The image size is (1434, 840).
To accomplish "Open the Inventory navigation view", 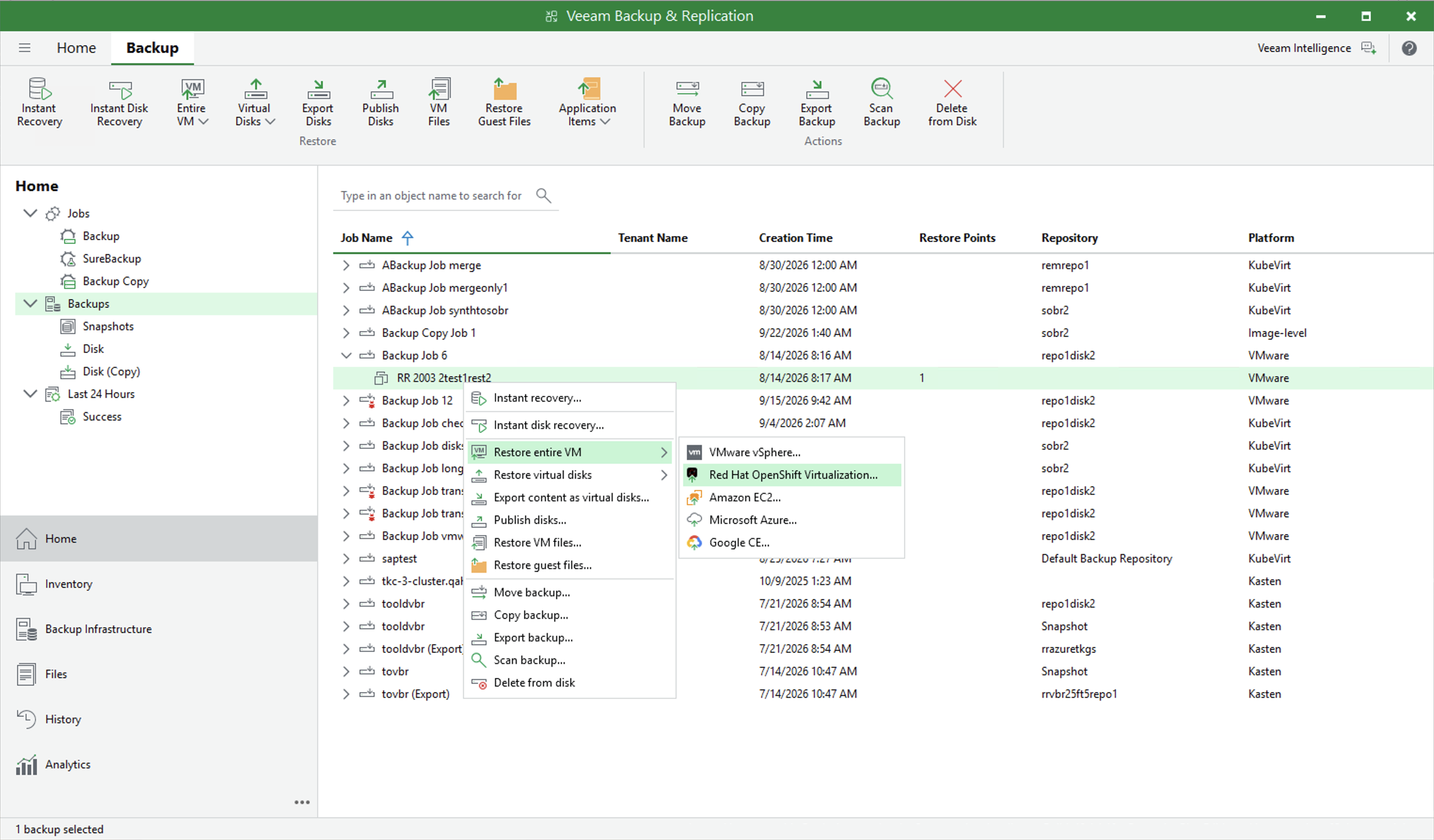I will click(159, 584).
